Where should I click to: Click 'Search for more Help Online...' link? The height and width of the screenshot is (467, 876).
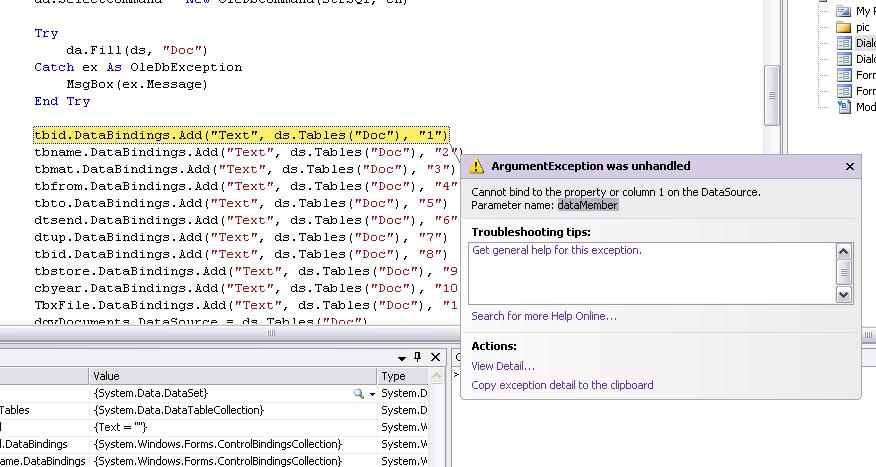coord(543,316)
